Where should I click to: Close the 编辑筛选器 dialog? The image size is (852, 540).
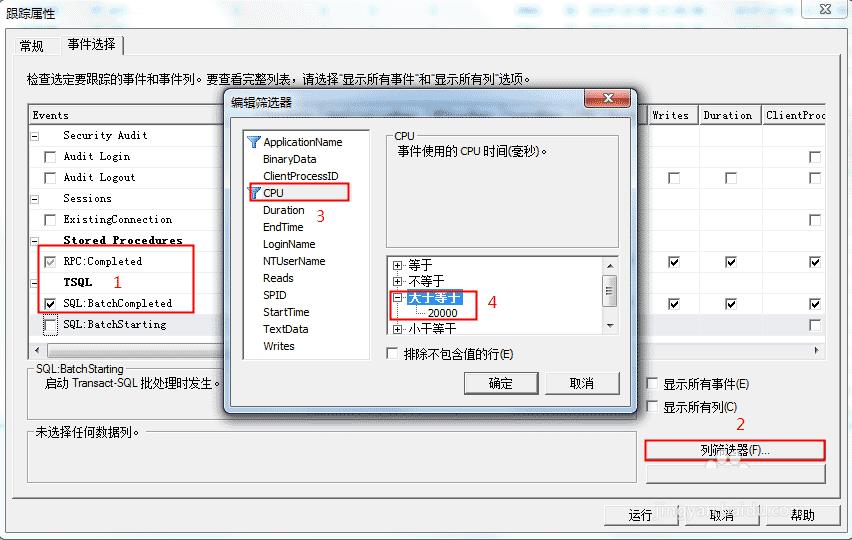[607, 98]
